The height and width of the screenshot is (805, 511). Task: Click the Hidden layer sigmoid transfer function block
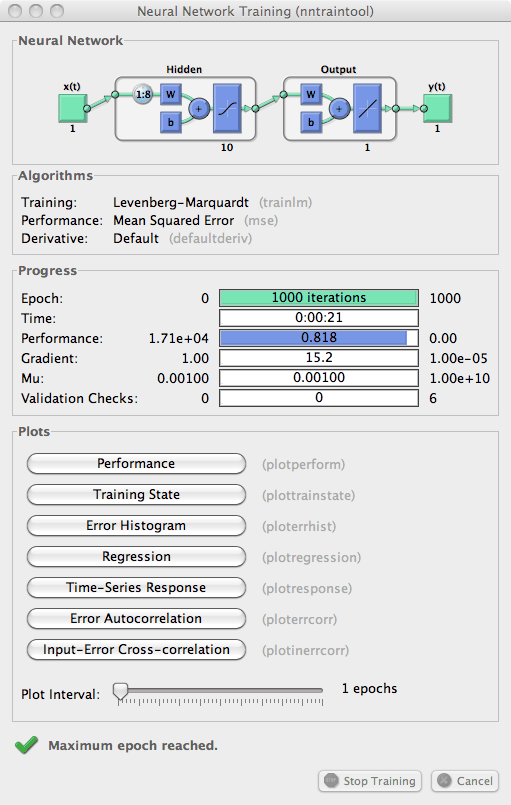227,109
